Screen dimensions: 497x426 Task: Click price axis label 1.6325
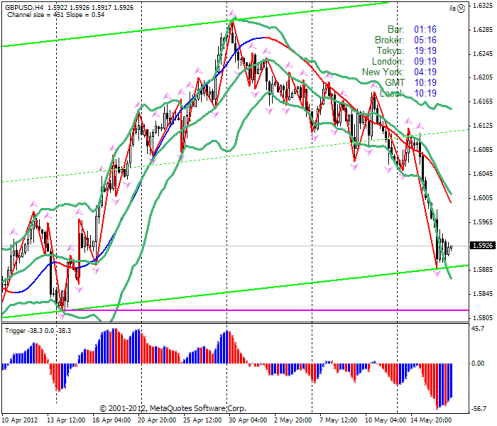pos(483,6)
